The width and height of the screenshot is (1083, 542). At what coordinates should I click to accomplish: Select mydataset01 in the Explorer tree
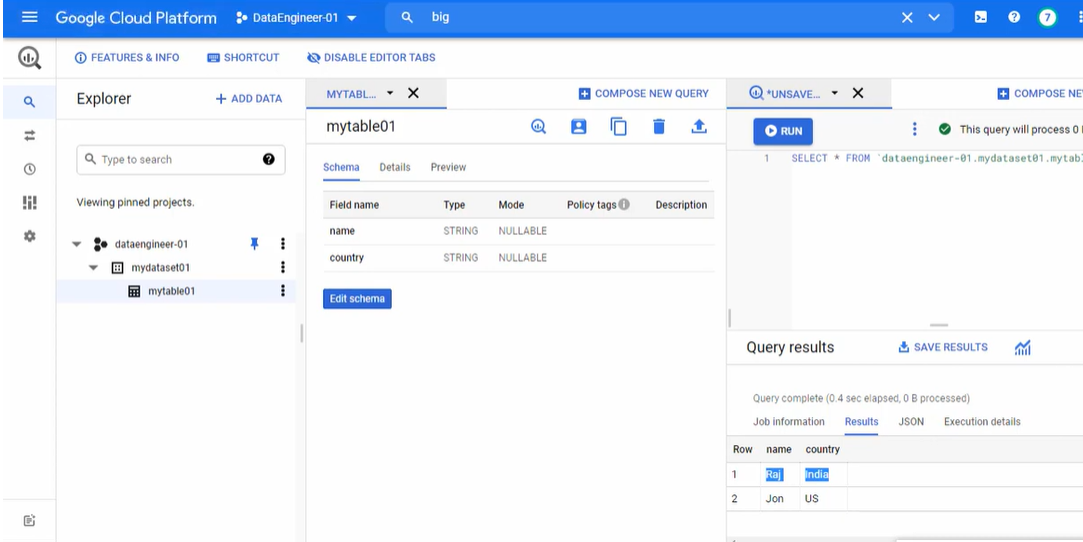(x=160, y=268)
